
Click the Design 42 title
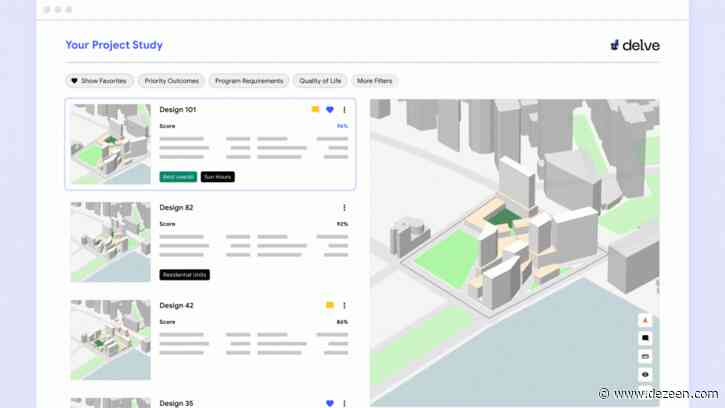pyautogui.click(x=177, y=305)
